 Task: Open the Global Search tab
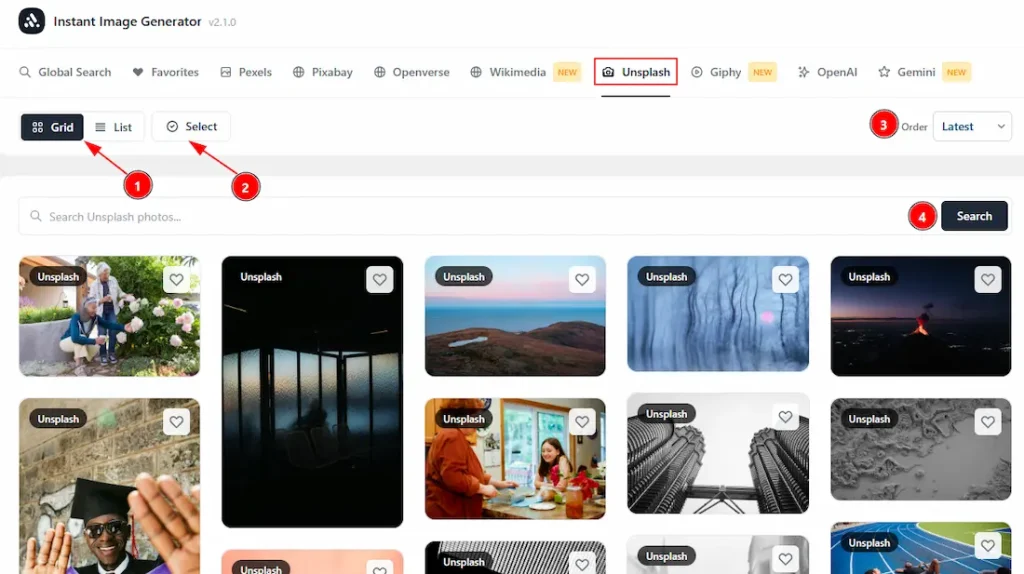(x=65, y=72)
